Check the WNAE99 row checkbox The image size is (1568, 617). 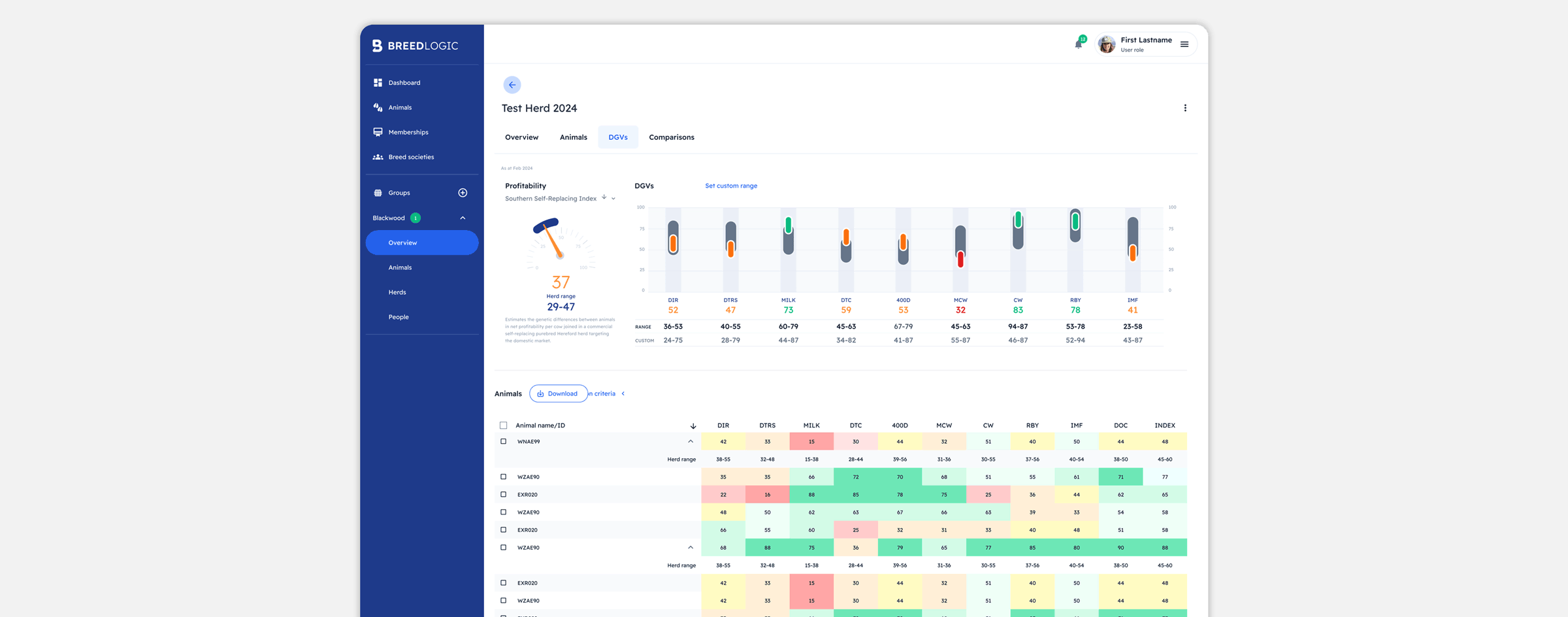[x=503, y=442]
